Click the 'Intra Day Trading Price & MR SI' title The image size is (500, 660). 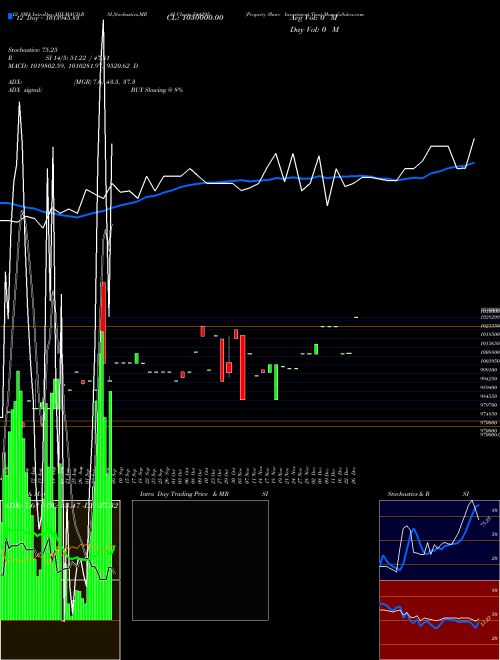(x=204, y=494)
